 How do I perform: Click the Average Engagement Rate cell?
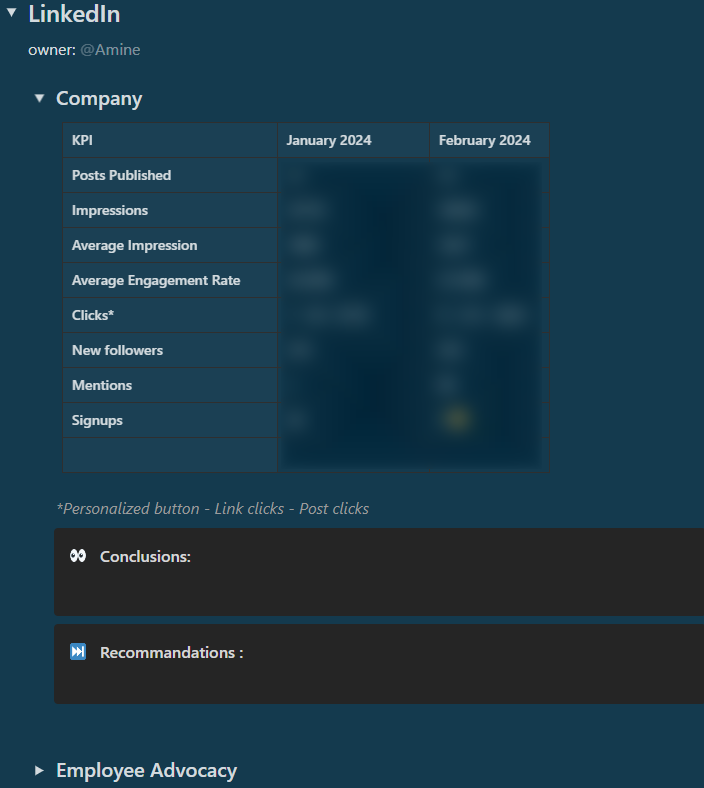156,280
